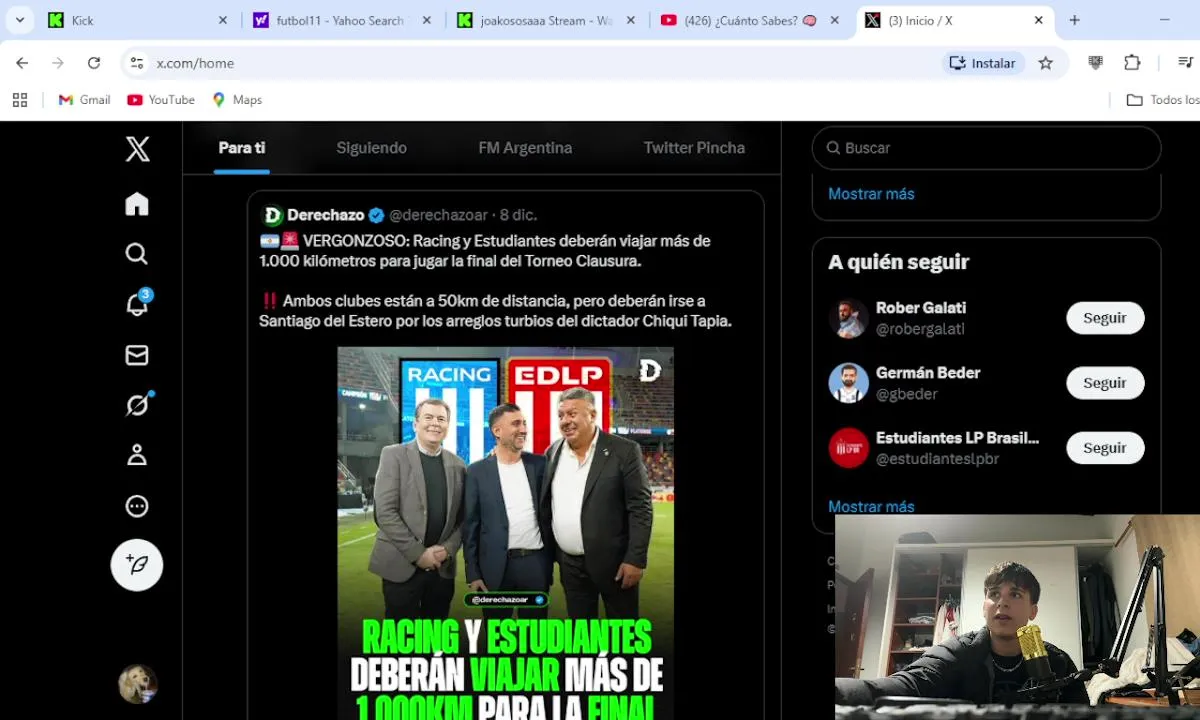Open Messages envelope icon
1200x720 pixels.
point(137,355)
